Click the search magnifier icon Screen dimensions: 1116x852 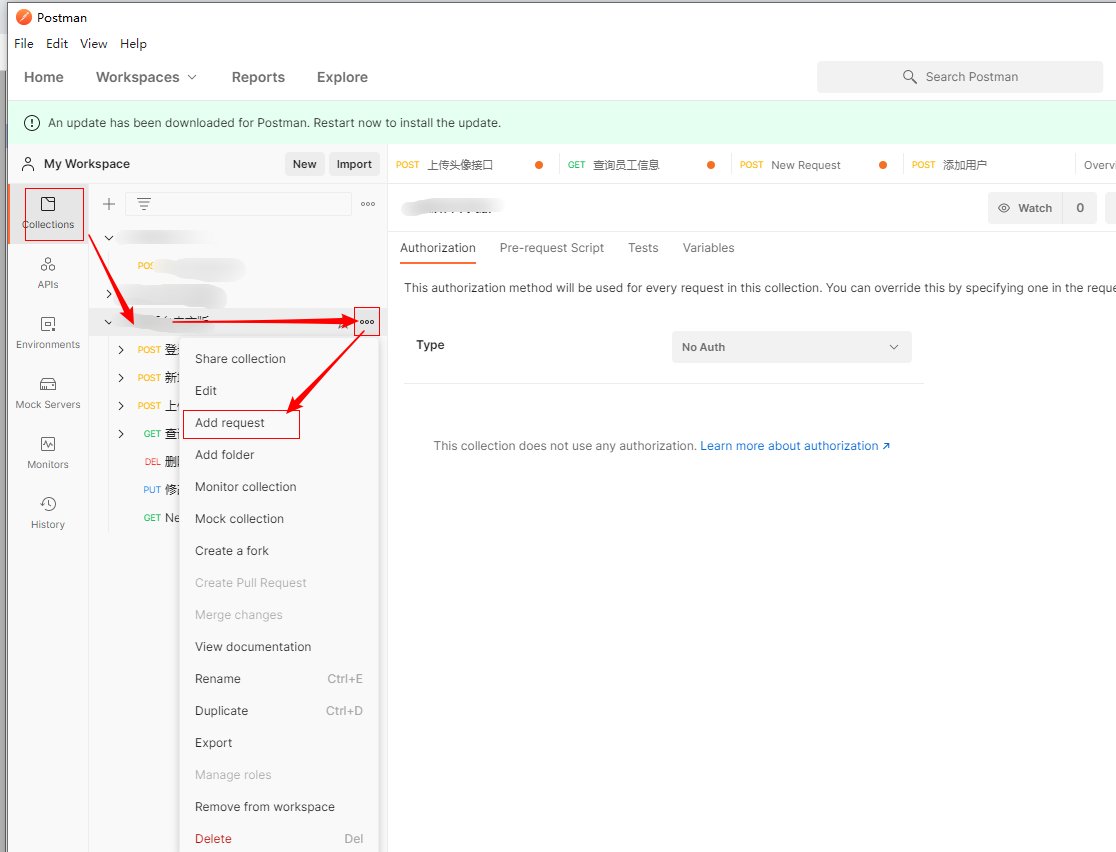pyautogui.click(x=910, y=77)
